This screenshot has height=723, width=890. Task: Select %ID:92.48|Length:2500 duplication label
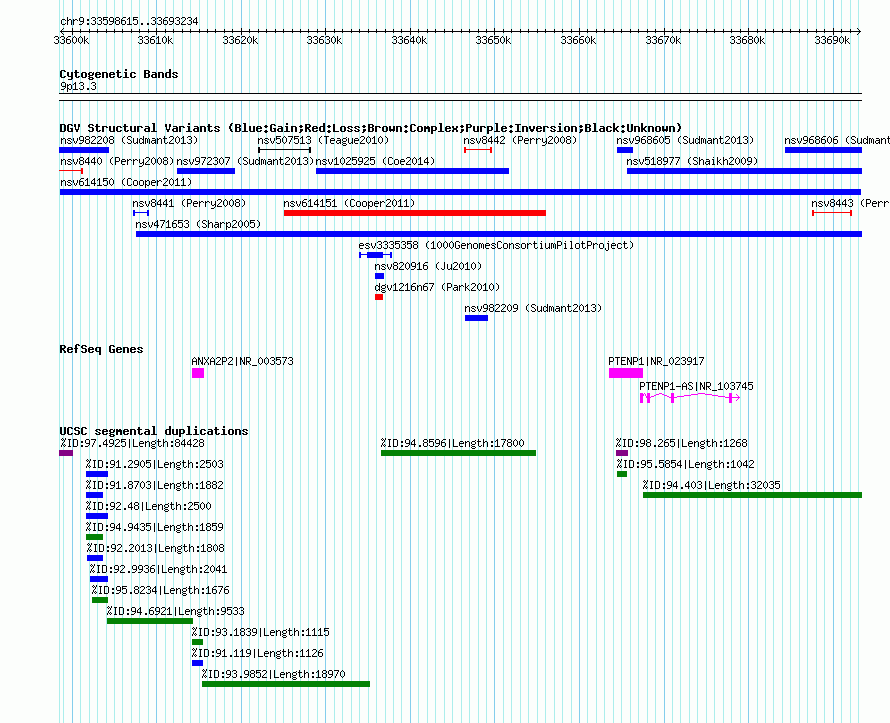click(149, 506)
